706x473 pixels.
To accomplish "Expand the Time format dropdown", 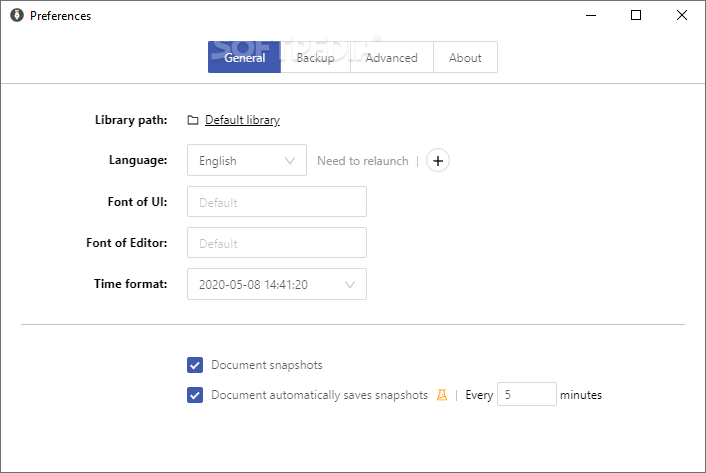I will (x=277, y=284).
